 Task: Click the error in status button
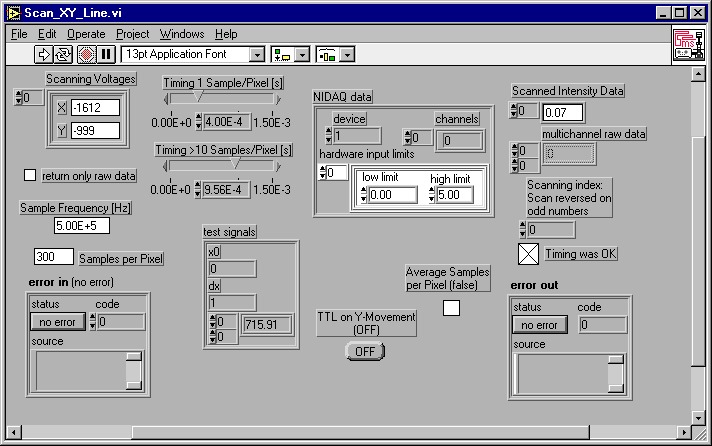coord(58,322)
